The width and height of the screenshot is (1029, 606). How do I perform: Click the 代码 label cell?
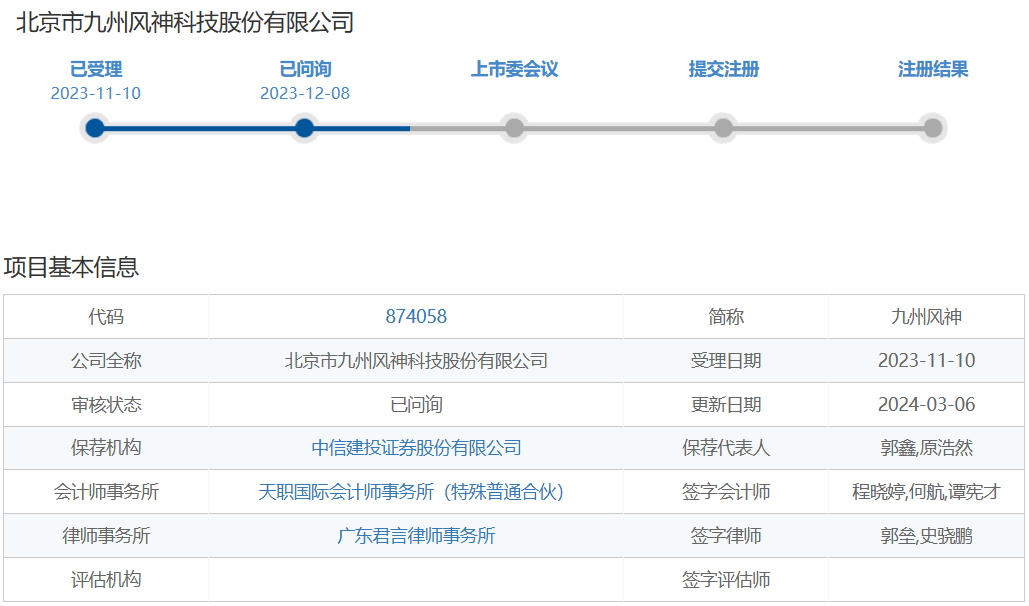[x=106, y=316]
